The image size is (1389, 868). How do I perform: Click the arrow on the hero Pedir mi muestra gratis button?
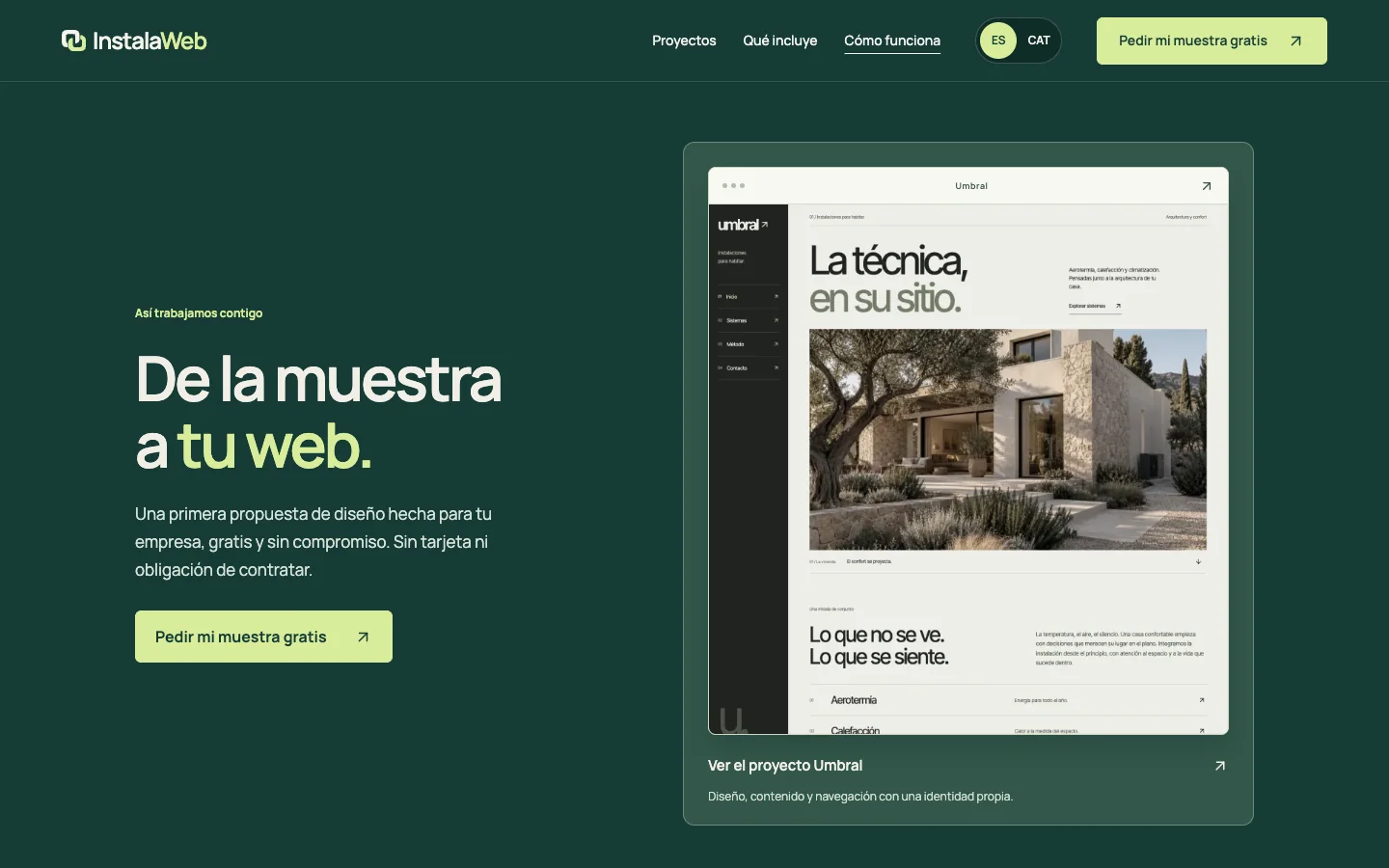[363, 637]
